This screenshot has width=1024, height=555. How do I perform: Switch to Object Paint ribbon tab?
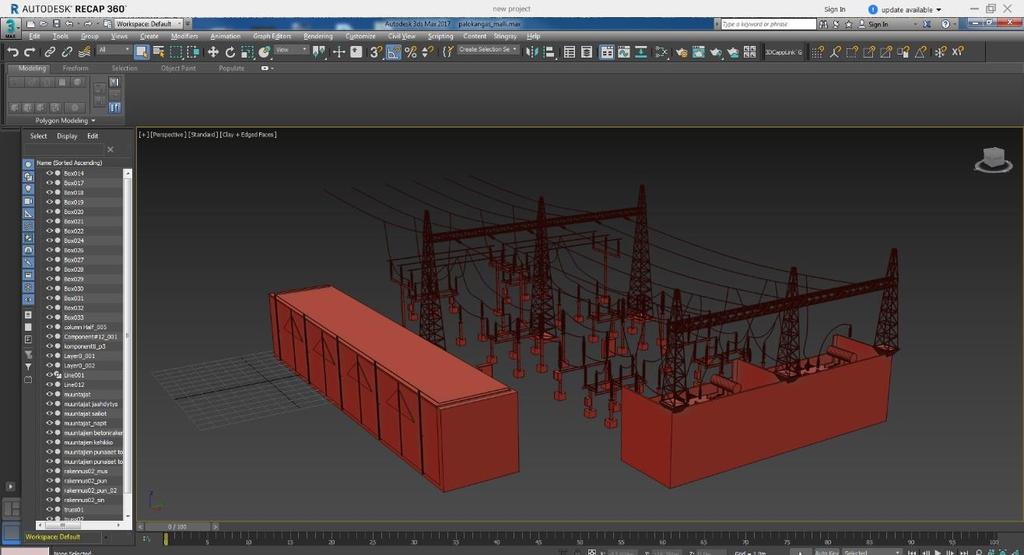tap(178, 68)
